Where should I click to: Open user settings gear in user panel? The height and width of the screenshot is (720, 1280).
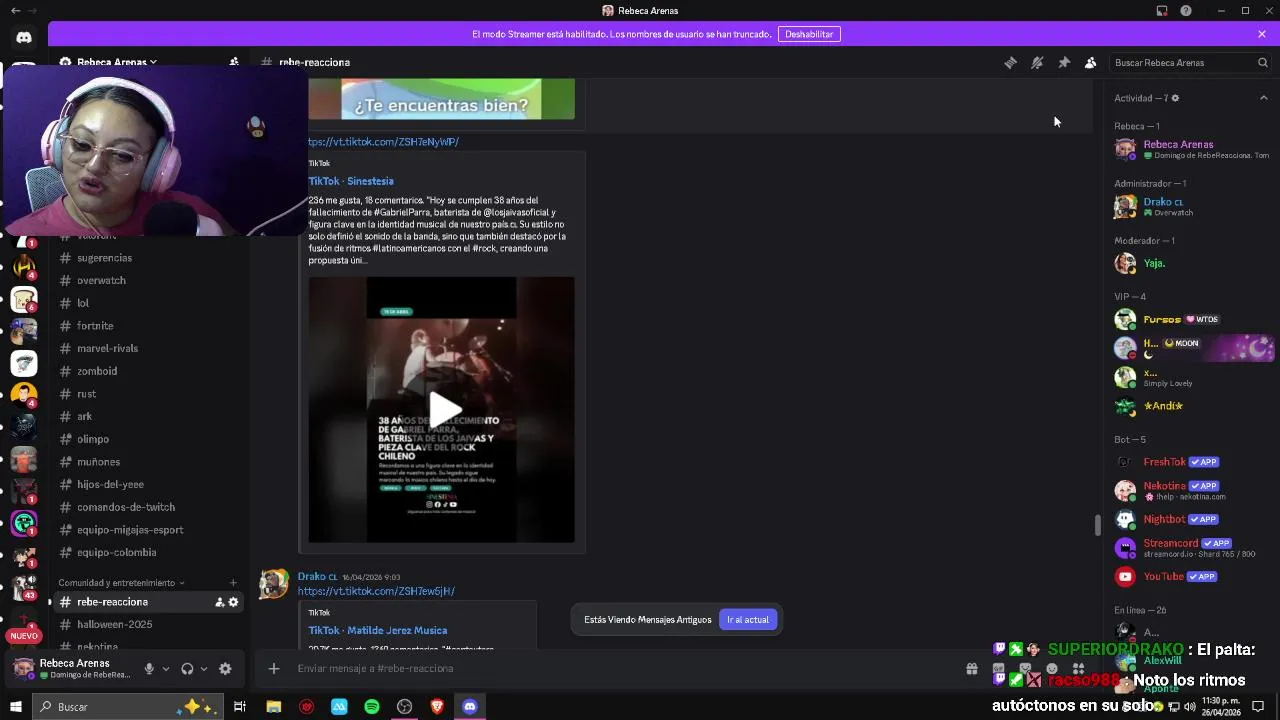pyautogui.click(x=225, y=669)
